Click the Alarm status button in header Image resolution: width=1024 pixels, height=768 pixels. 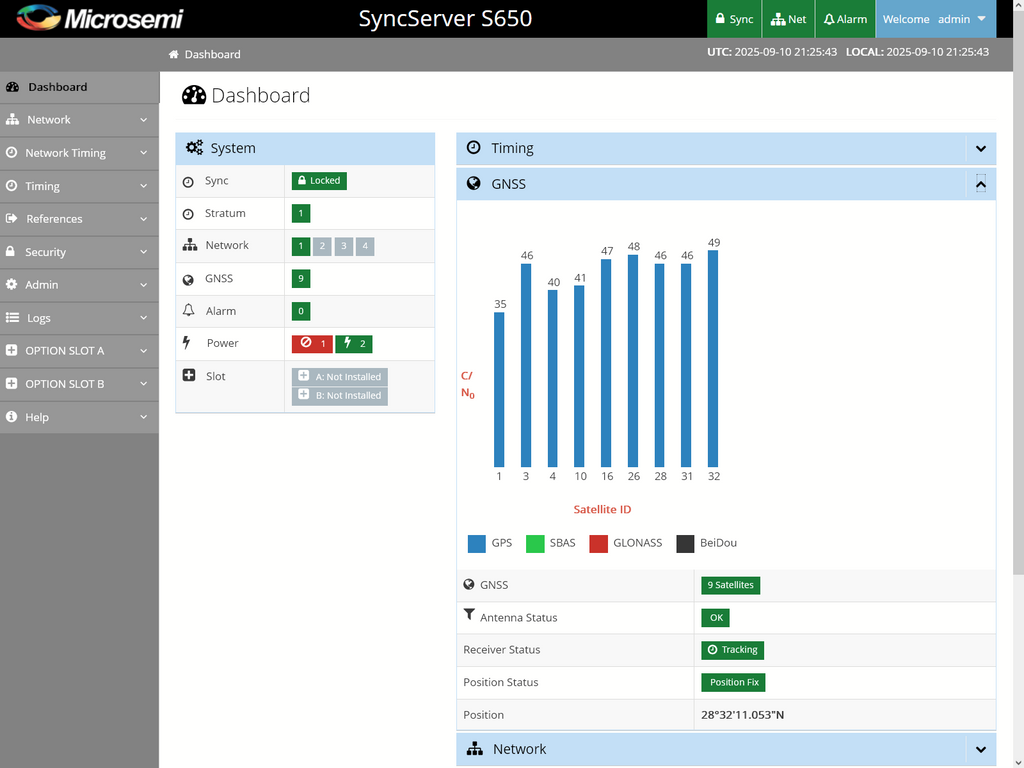click(845, 19)
